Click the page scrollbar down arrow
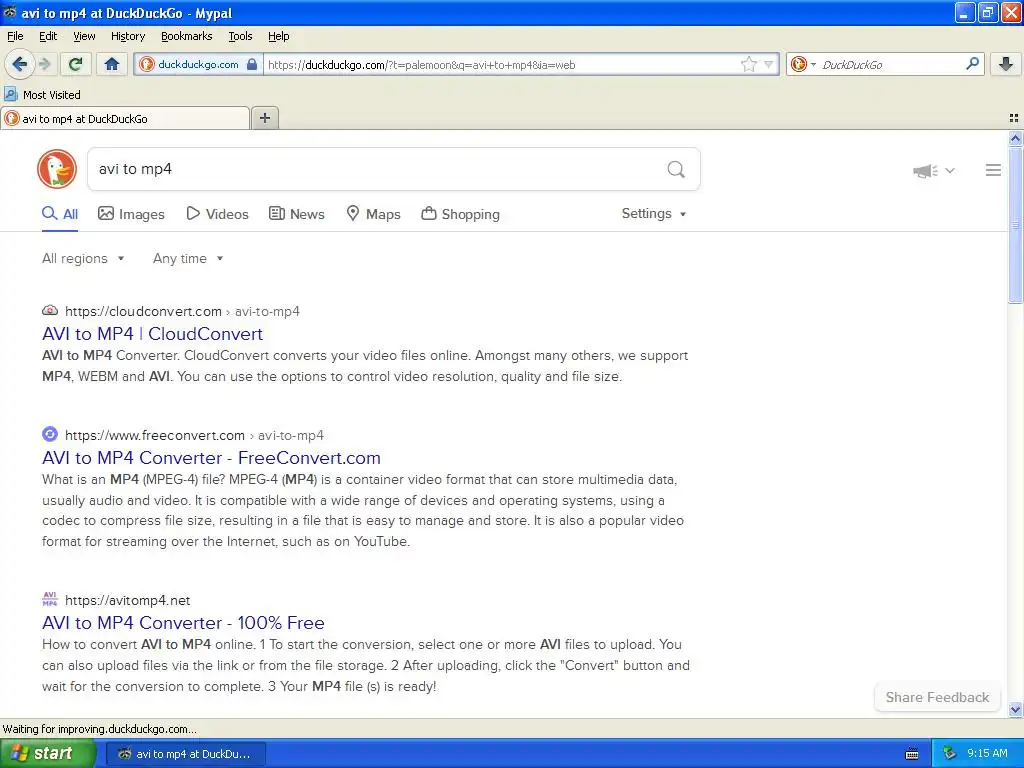The image size is (1024, 768). 1015,709
